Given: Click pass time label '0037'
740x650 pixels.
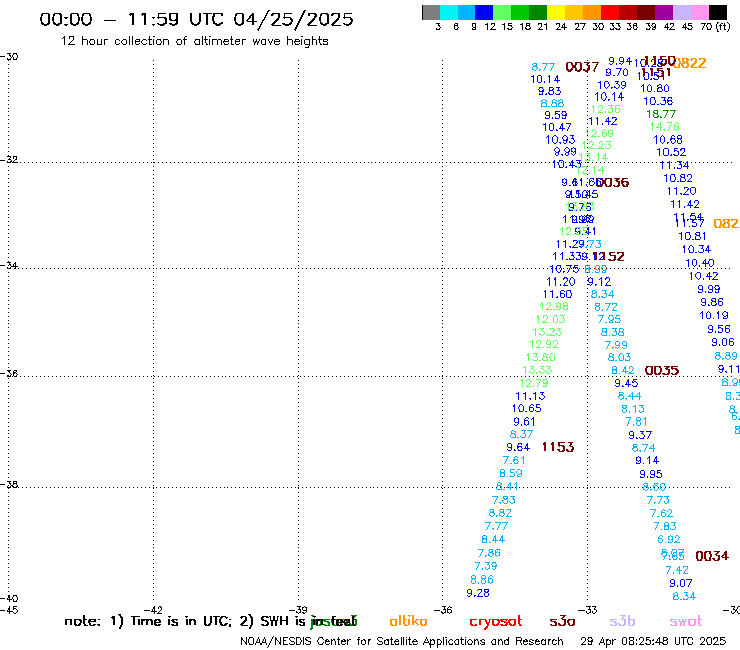Looking at the screenshot, I should [582, 67].
